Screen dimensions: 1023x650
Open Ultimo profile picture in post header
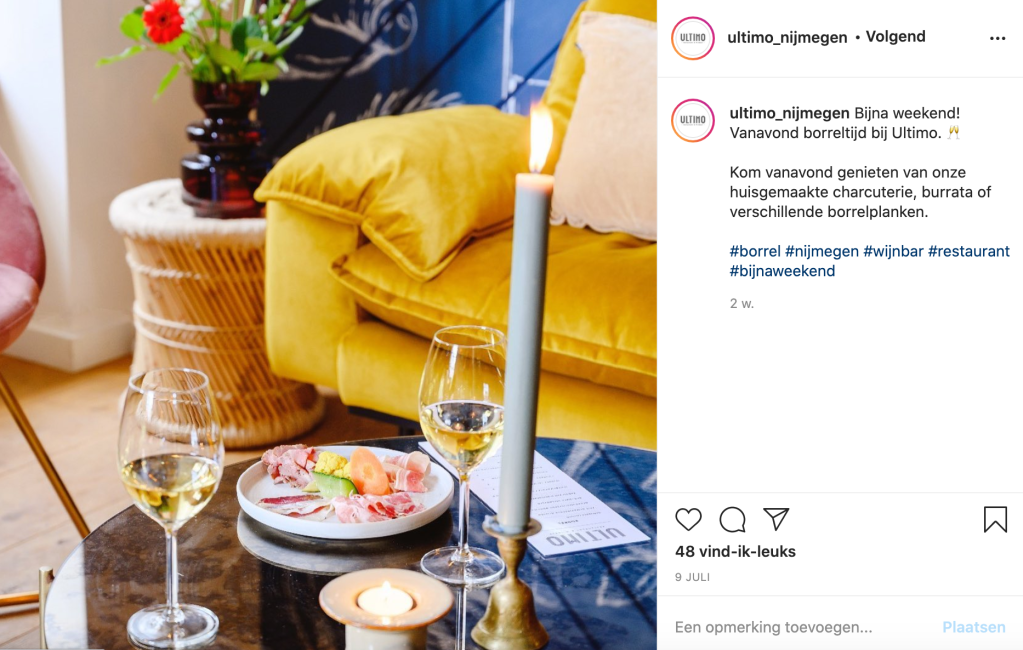click(693, 38)
